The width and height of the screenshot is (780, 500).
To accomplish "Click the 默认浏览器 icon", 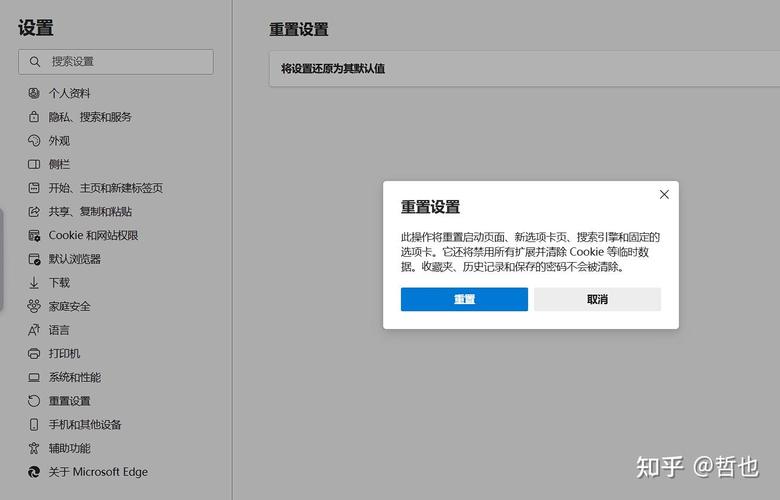I will point(34,259).
